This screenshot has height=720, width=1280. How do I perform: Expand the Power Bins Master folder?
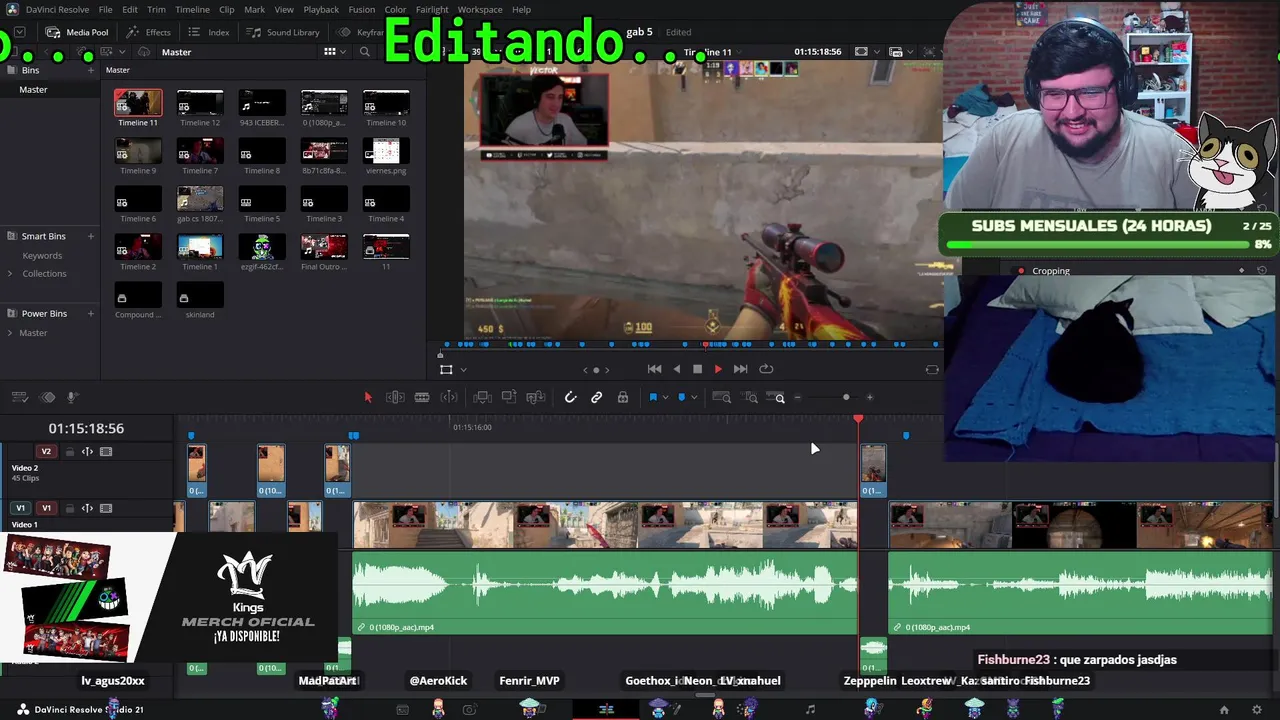(x=10, y=333)
